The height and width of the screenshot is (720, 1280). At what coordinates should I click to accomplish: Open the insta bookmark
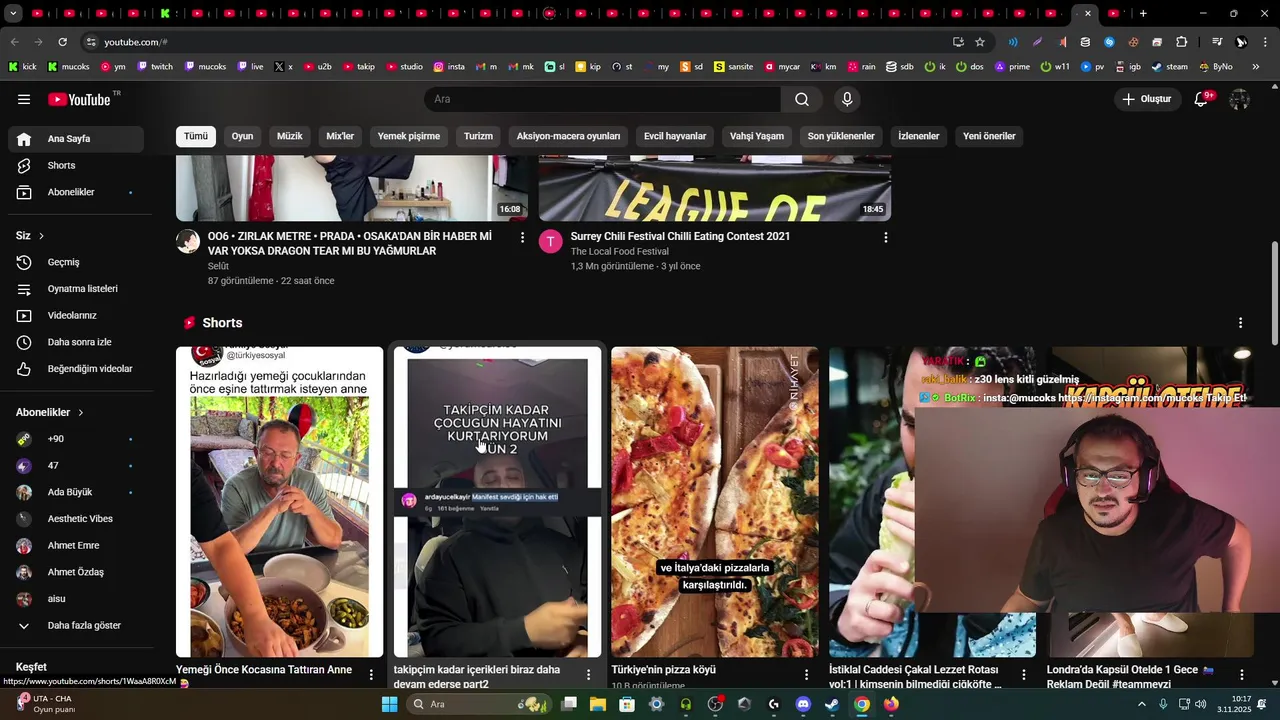tap(449, 67)
